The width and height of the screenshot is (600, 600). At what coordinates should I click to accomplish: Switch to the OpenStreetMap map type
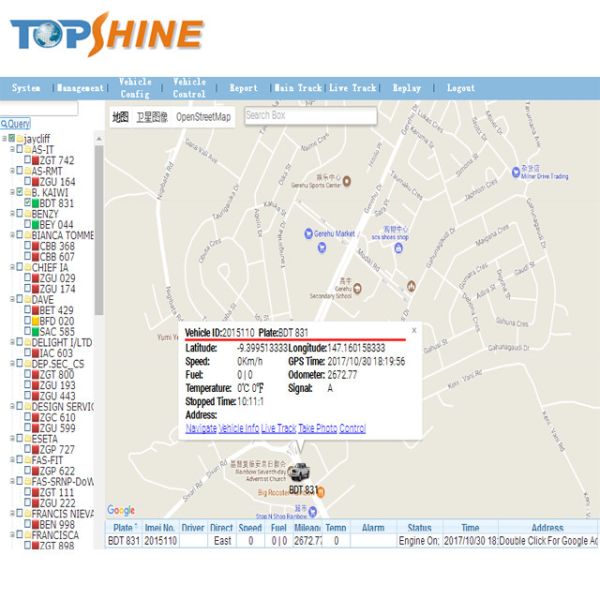(x=203, y=117)
